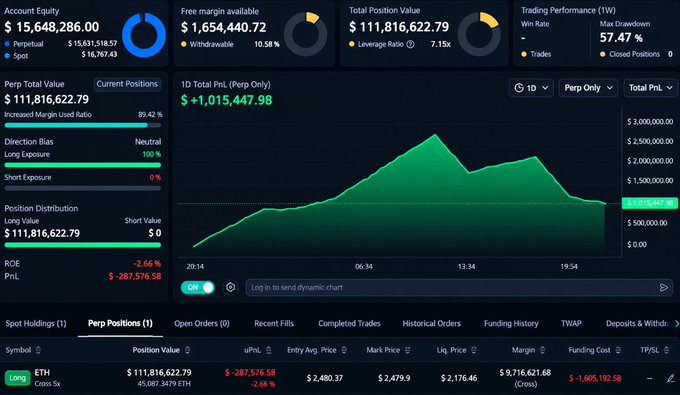Click the Long Exposure progress bar
Viewport: 680px width, 395px height.
82,165
